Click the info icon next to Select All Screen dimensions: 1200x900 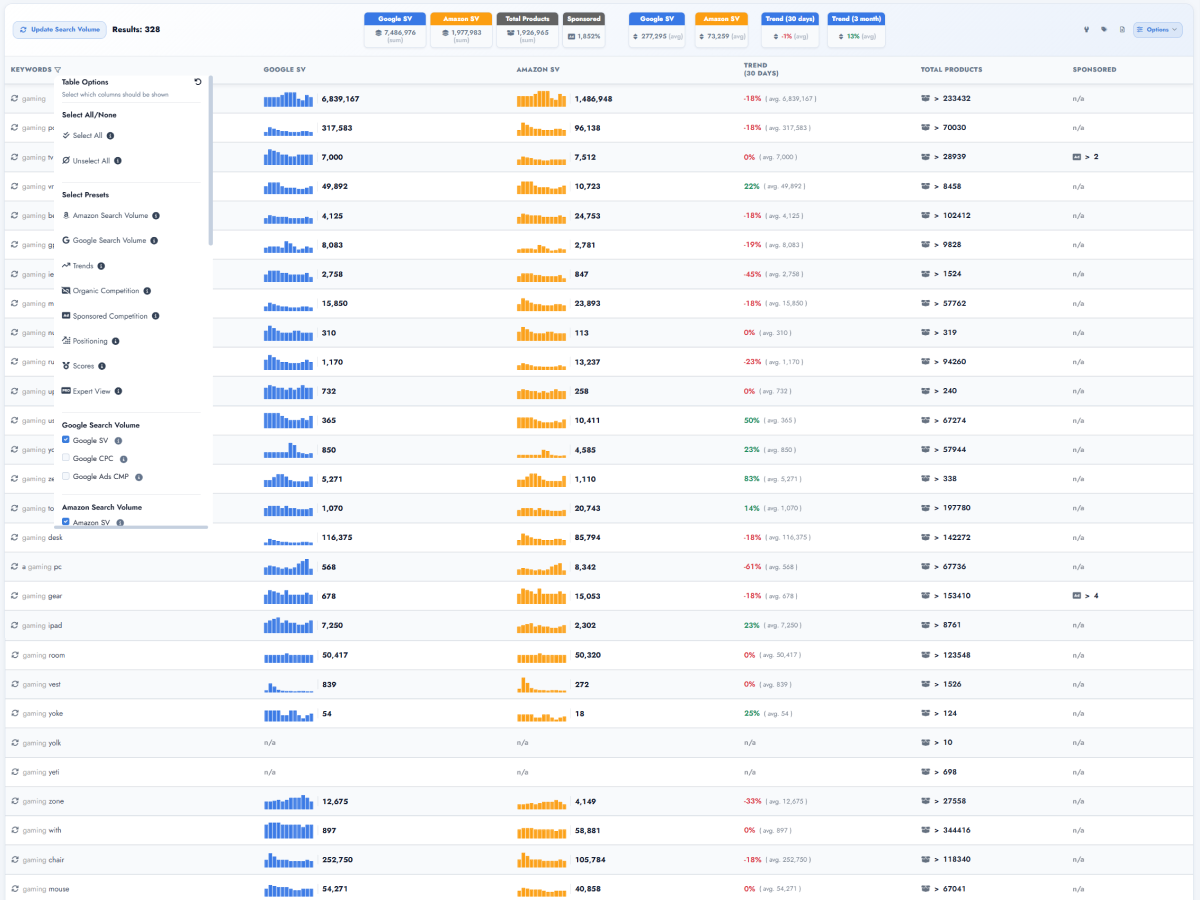[110, 135]
